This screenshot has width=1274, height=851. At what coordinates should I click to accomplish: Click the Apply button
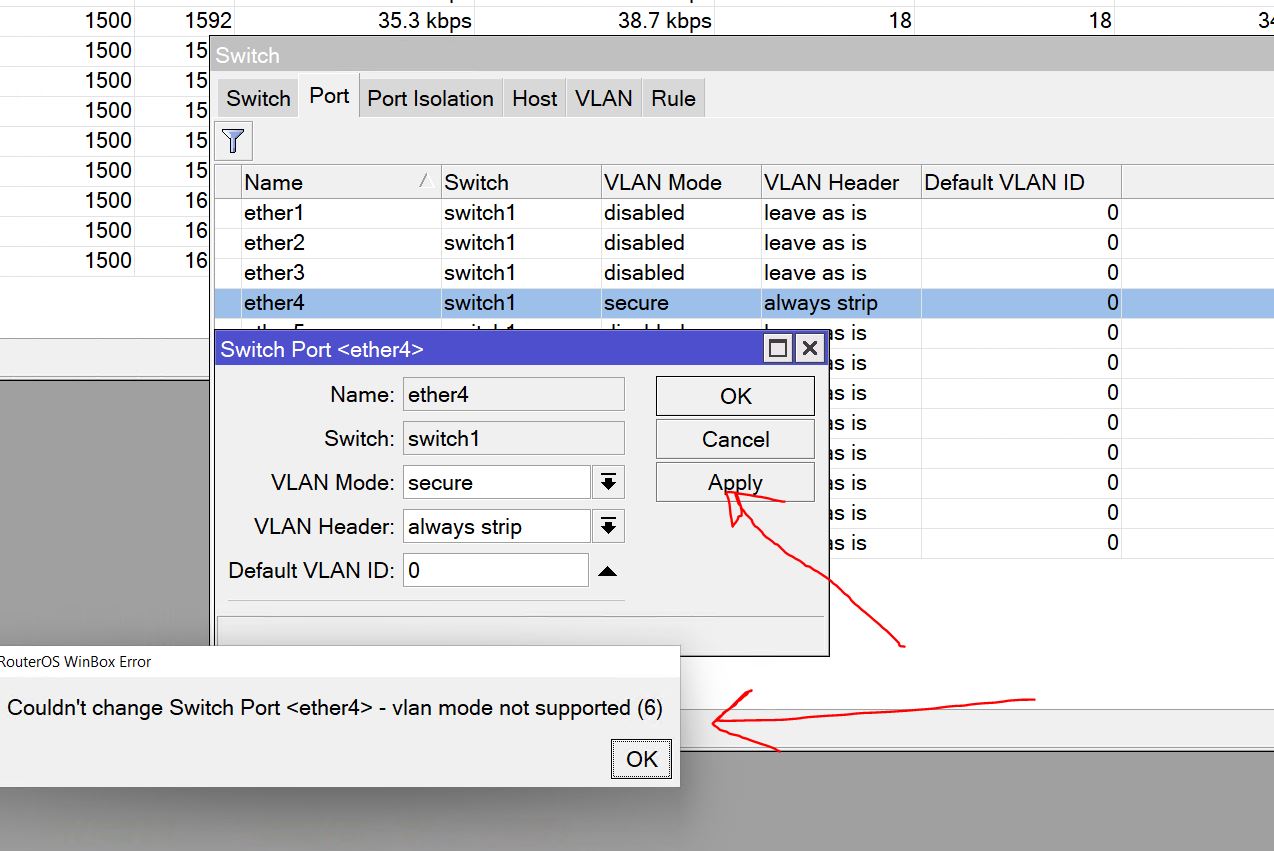pos(735,482)
